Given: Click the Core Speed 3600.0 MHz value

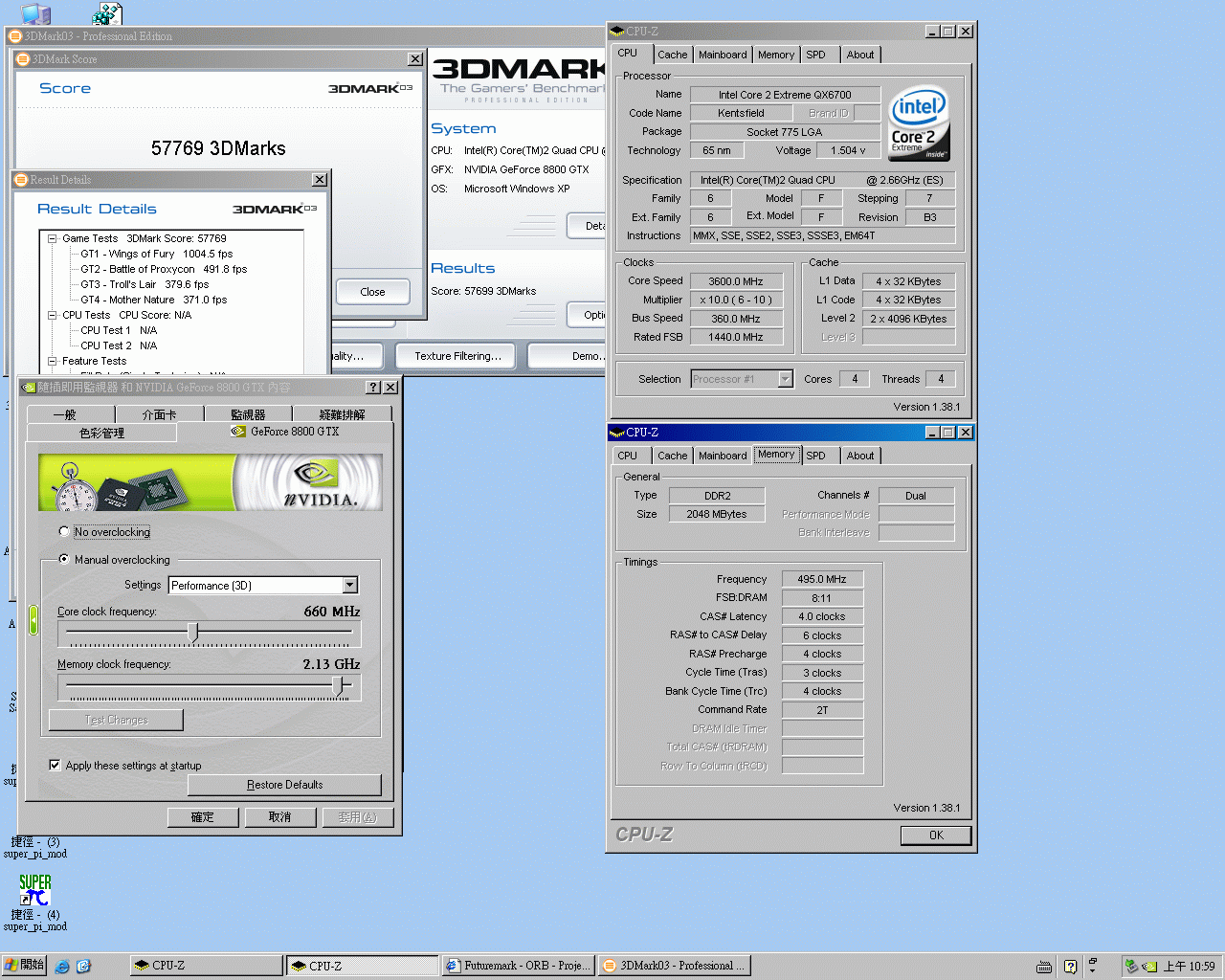Looking at the screenshot, I should [x=736, y=281].
